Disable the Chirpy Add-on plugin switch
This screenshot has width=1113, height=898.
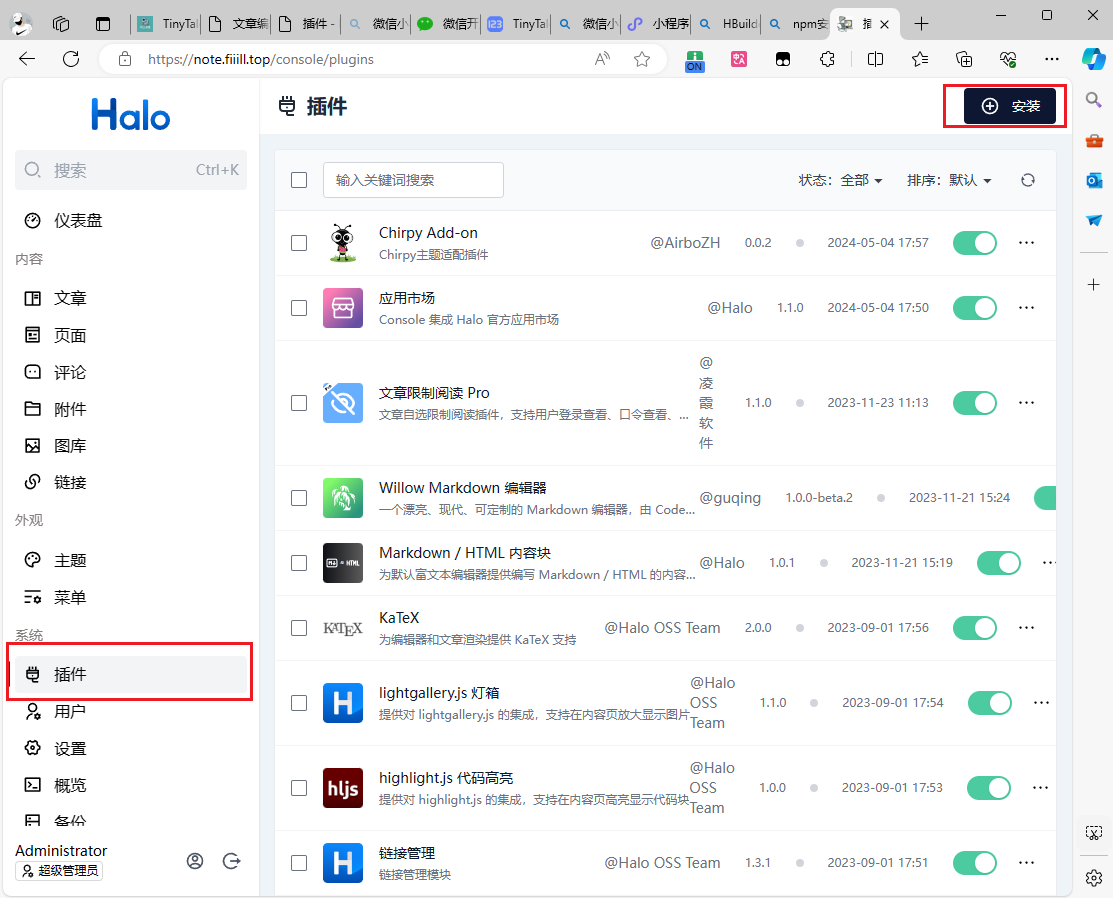[x=975, y=243]
